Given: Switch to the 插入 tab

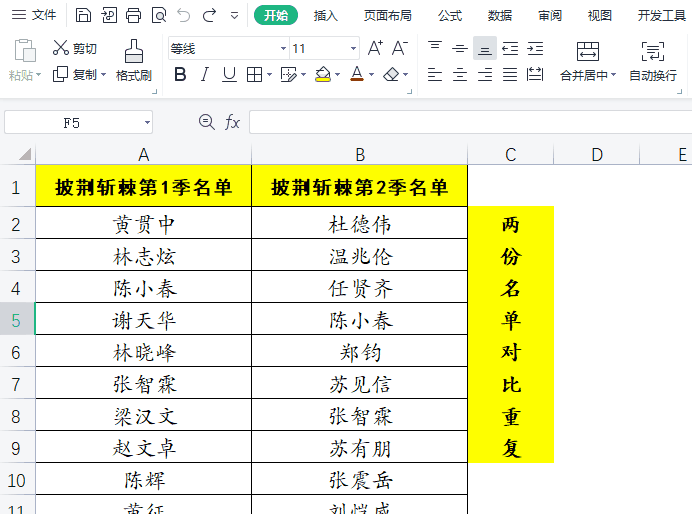Looking at the screenshot, I should (x=325, y=15).
